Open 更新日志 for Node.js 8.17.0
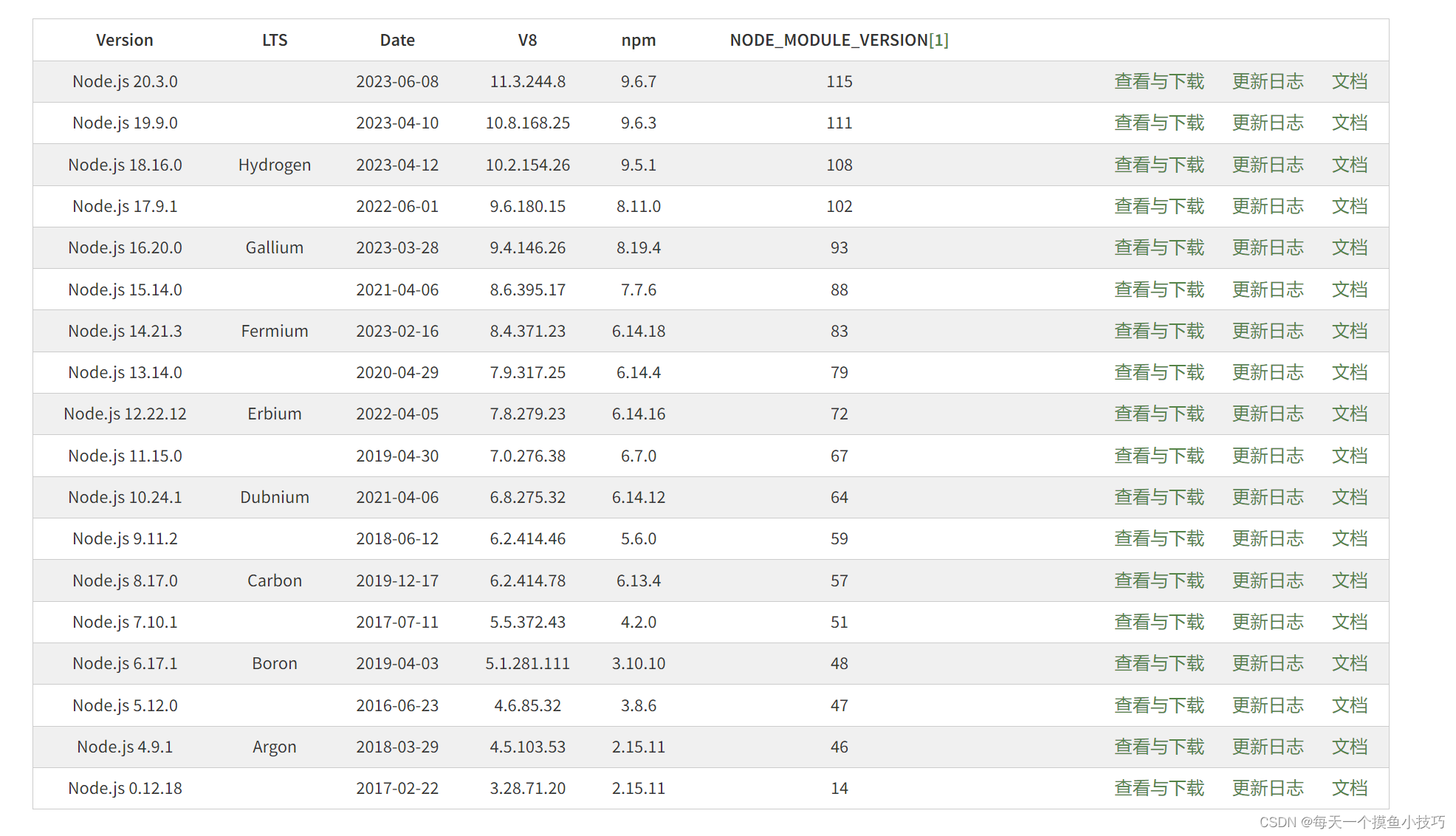 coord(1268,580)
